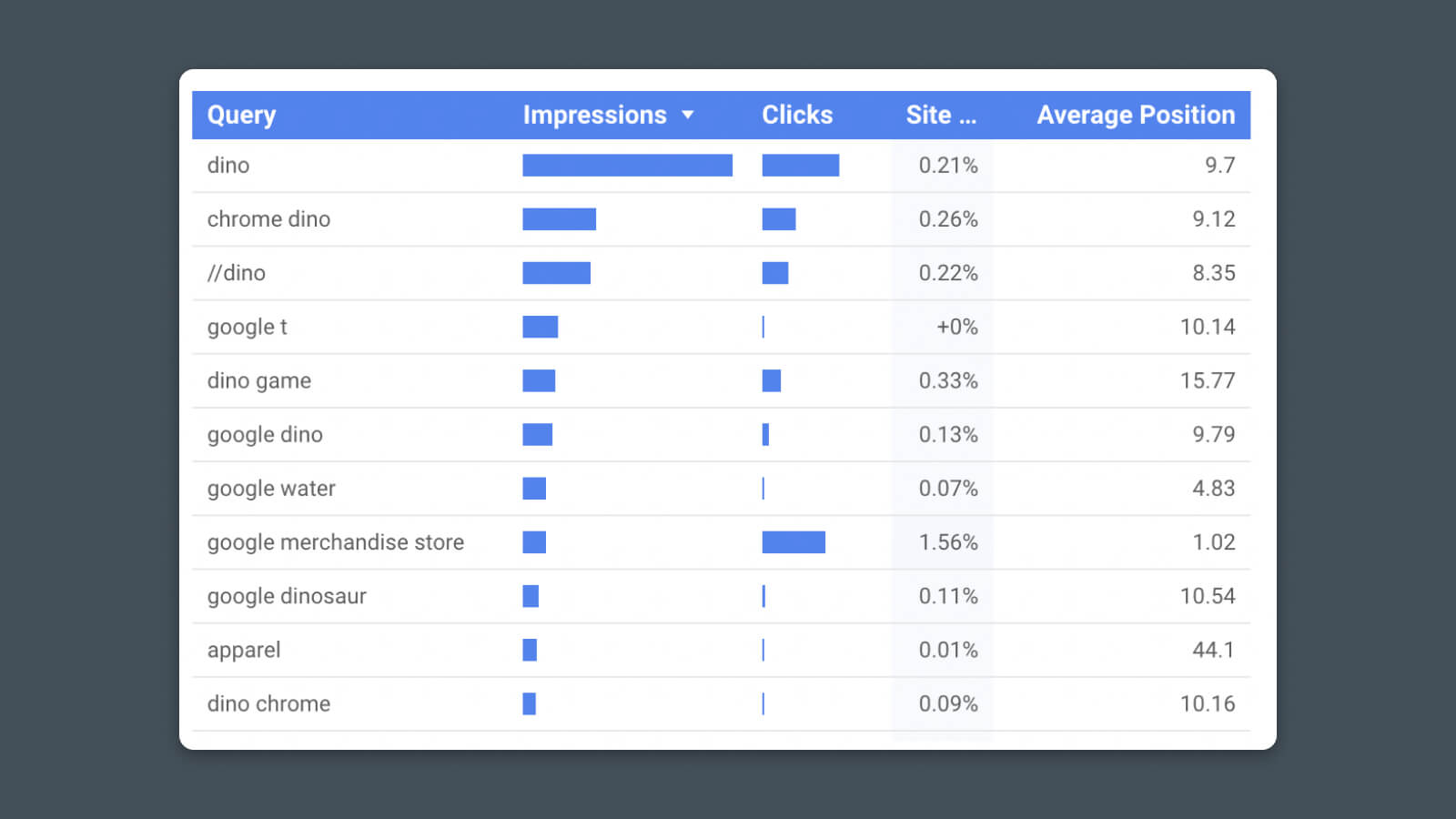This screenshot has height=819, width=1456.
Task: Click clicks bar for google merchandise store
Action: [x=794, y=542]
